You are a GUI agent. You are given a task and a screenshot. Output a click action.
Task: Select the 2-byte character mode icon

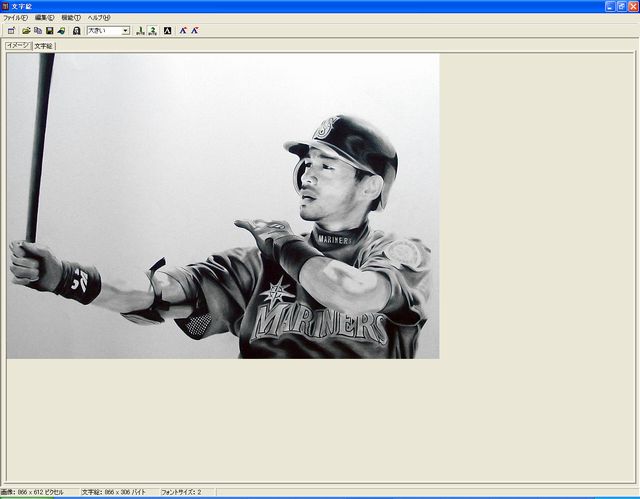click(x=152, y=31)
